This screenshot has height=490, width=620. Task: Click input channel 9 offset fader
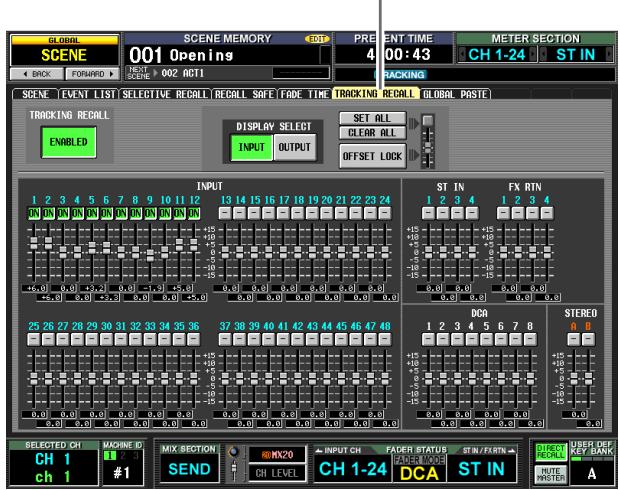[x=150, y=255]
